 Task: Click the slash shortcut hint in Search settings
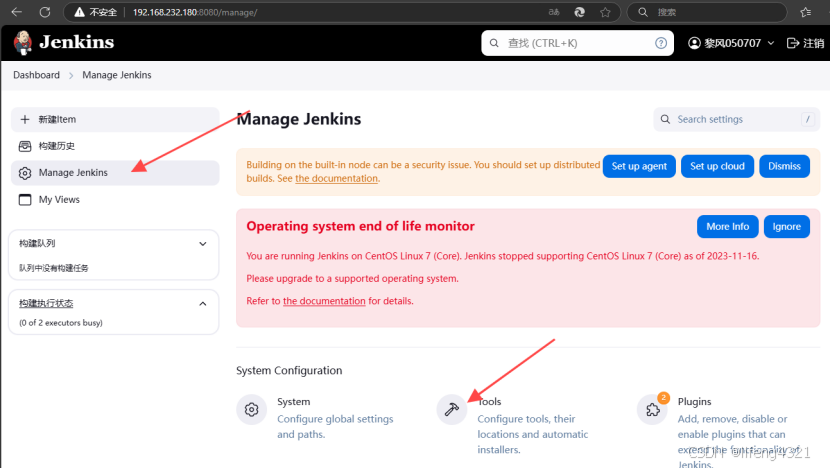808,119
